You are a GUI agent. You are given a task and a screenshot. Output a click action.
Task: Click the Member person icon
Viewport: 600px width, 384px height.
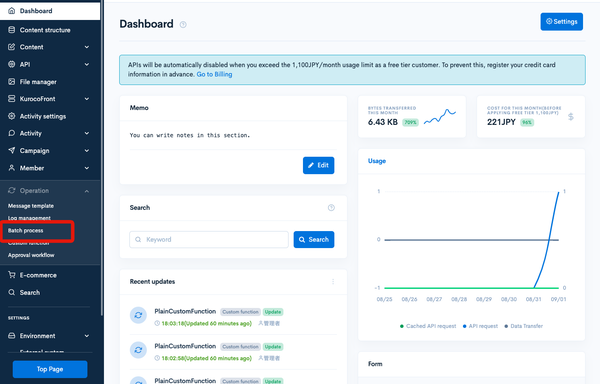12,168
